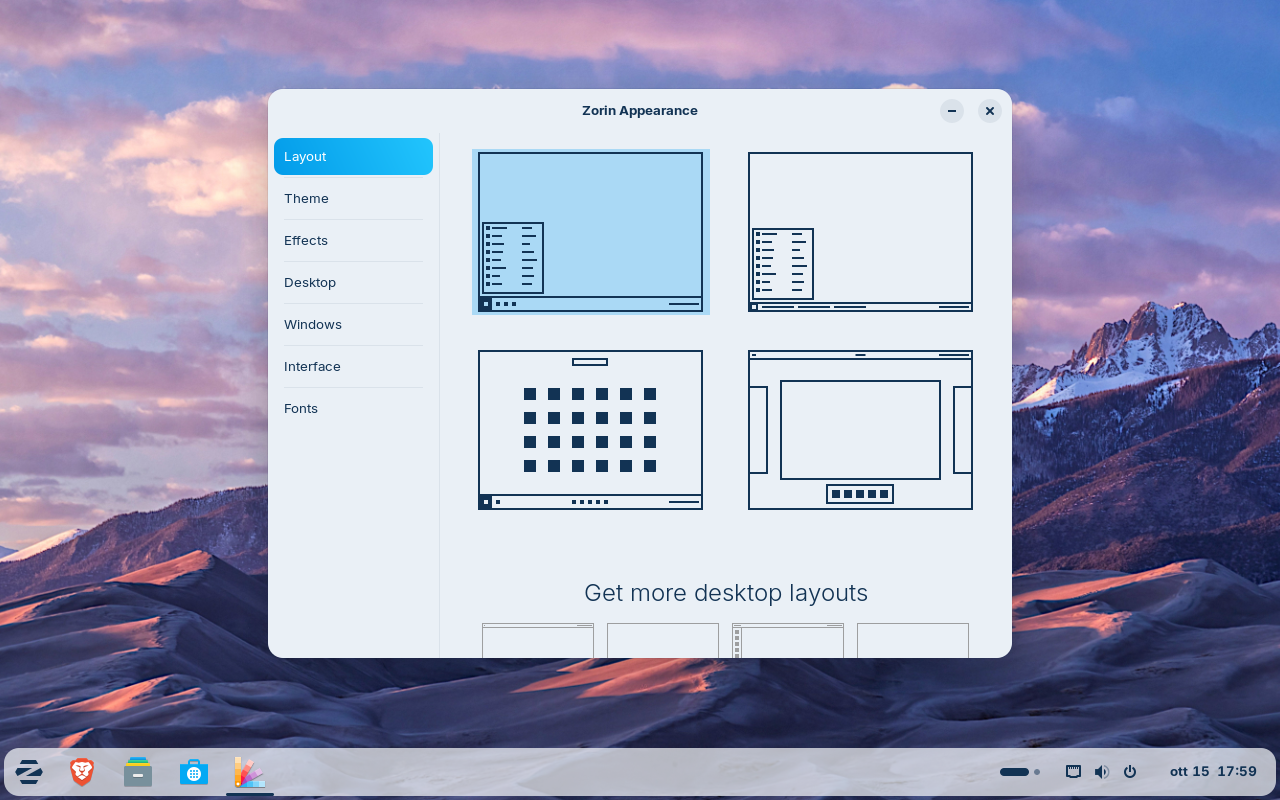Click the Zorin Appearance taskbar icon
Image resolution: width=1280 pixels, height=800 pixels.
[x=250, y=772]
